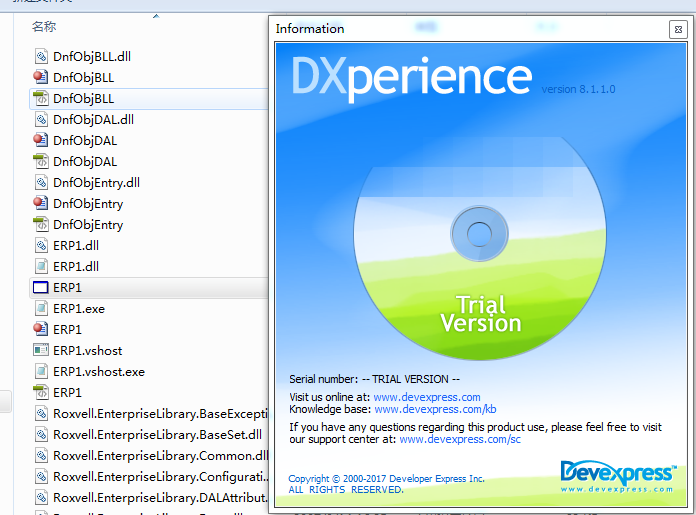Click the sort arrow above 名称 column
Screen dimensions: 696x515
pyautogui.click(x=156, y=16)
